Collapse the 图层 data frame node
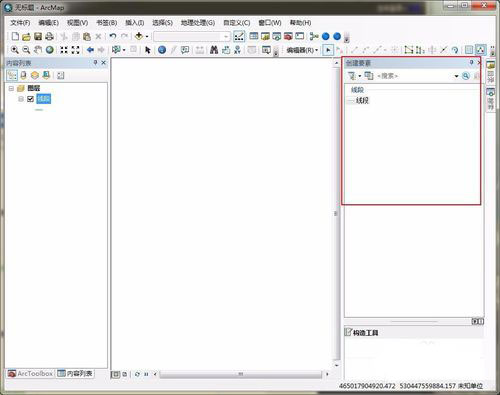500x395 pixels. 11,88
